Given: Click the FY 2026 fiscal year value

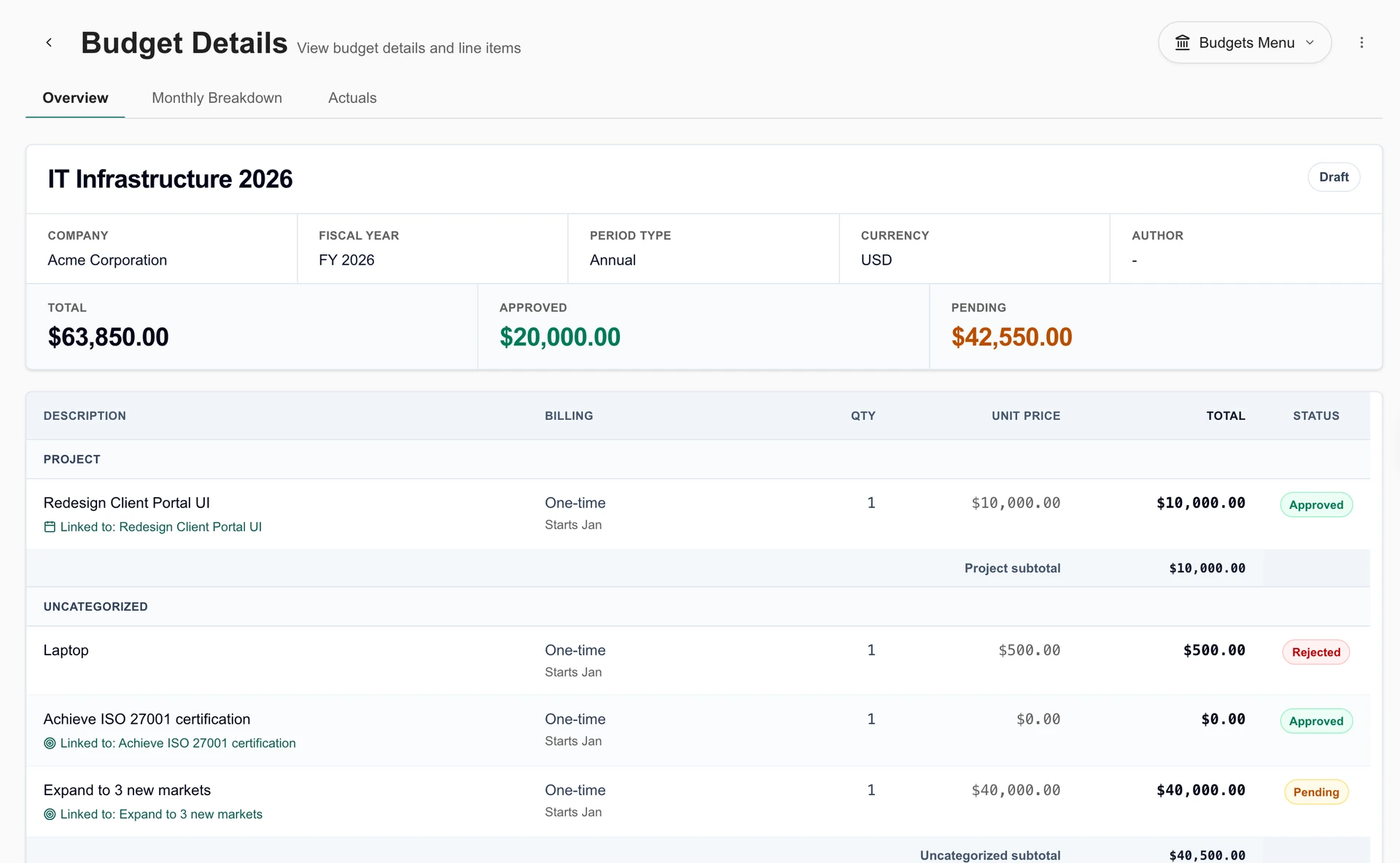Looking at the screenshot, I should click(x=346, y=260).
